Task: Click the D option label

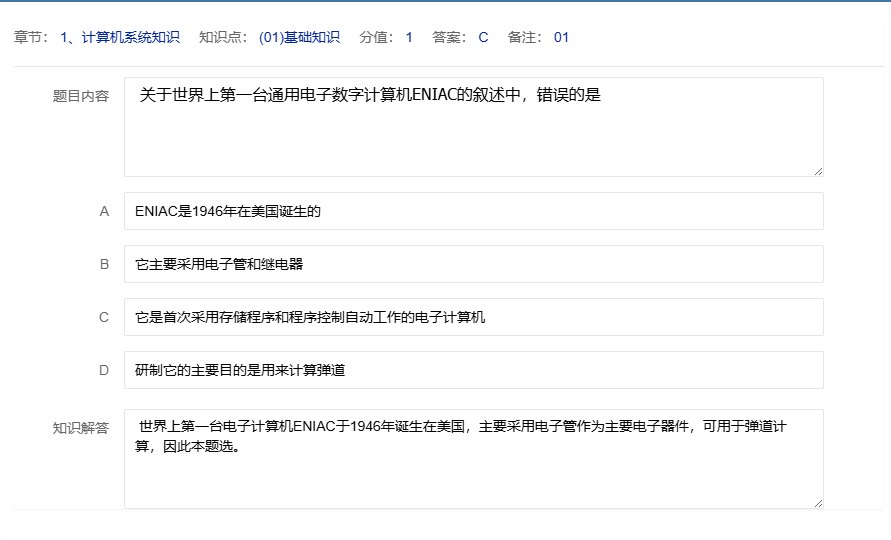Action: click(104, 370)
